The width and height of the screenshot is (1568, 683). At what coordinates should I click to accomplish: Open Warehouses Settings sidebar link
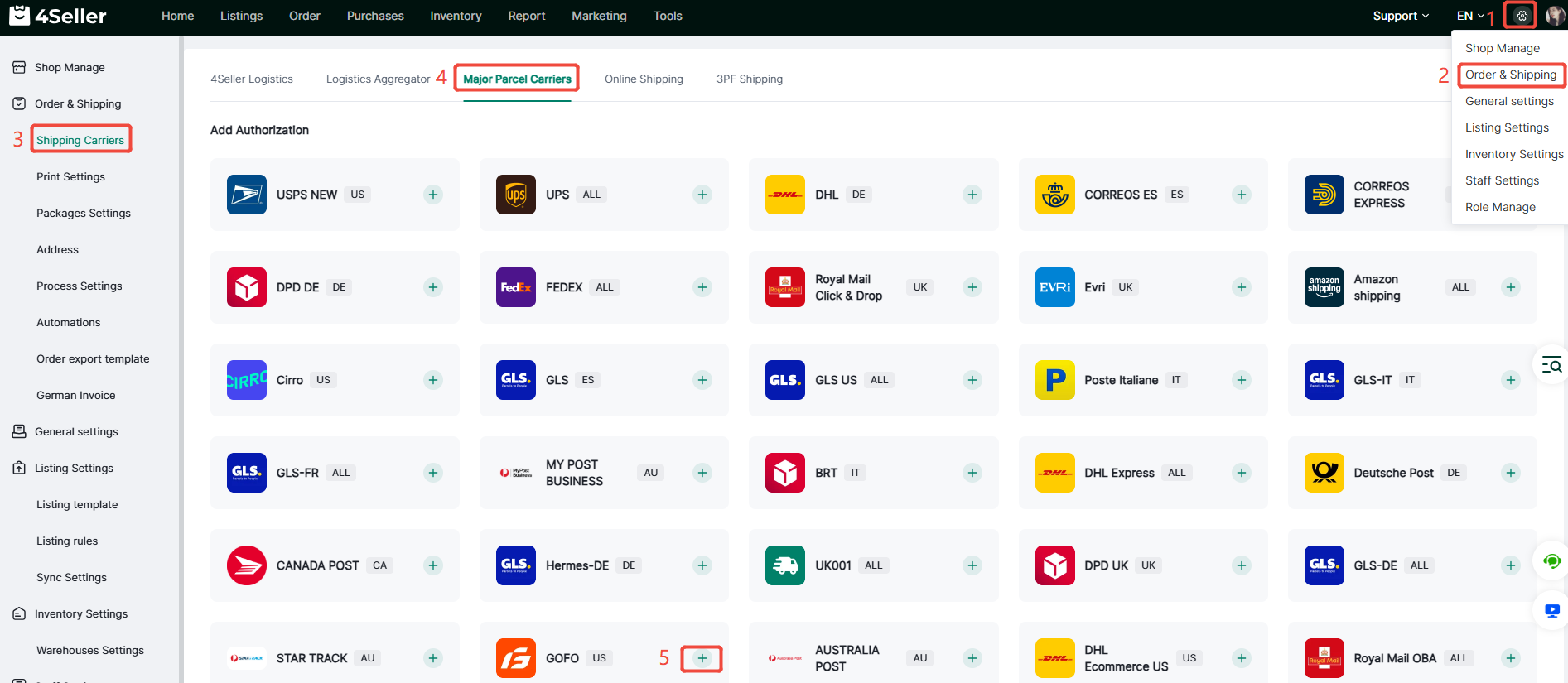[x=90, y=650]
